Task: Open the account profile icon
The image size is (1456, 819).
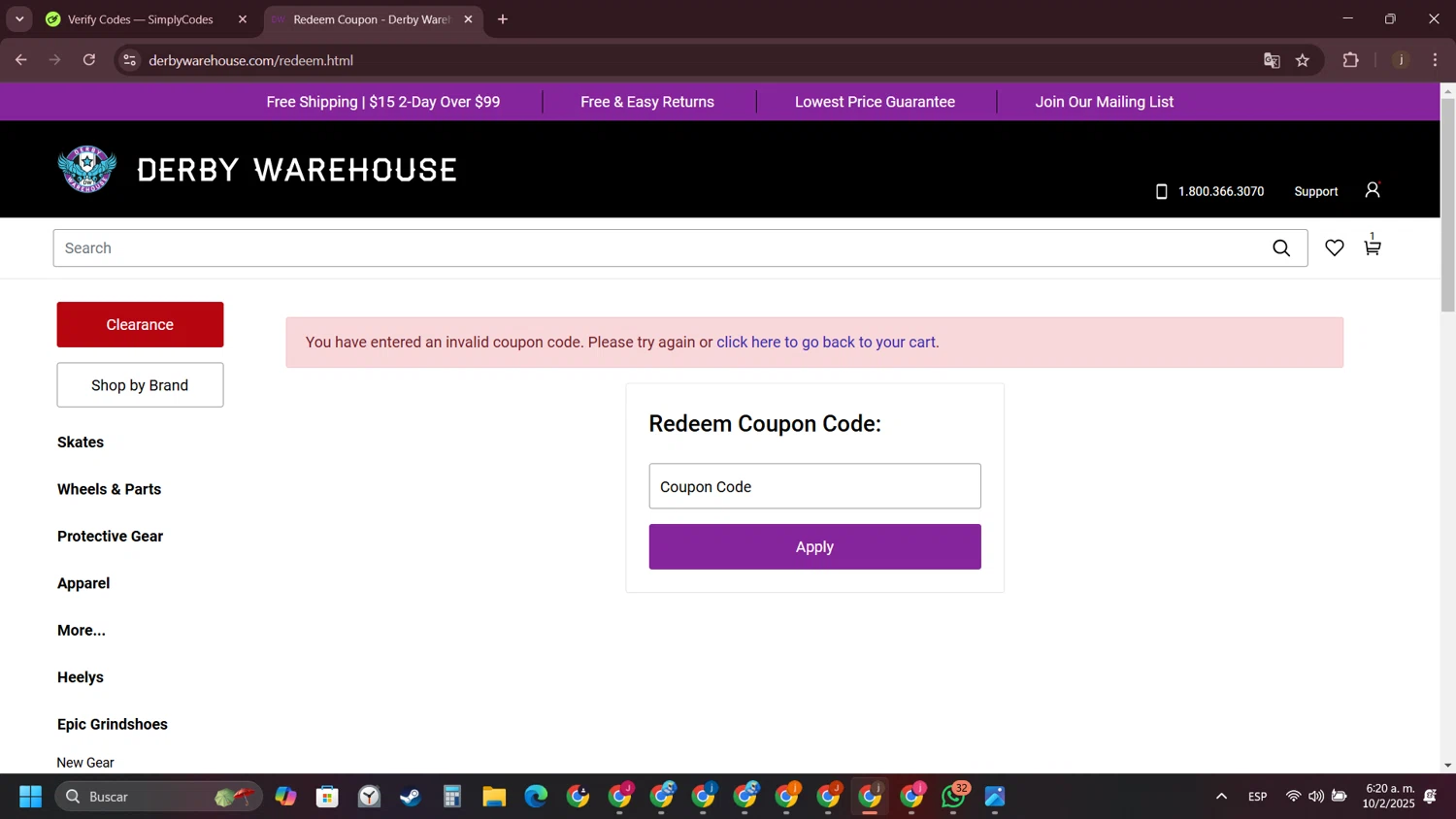Action: (x=1372, y=190)
